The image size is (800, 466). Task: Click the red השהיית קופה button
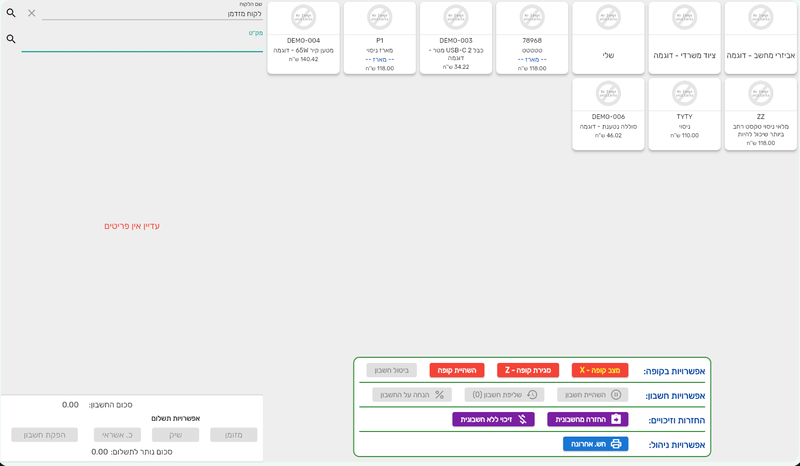tap(457, 370)
